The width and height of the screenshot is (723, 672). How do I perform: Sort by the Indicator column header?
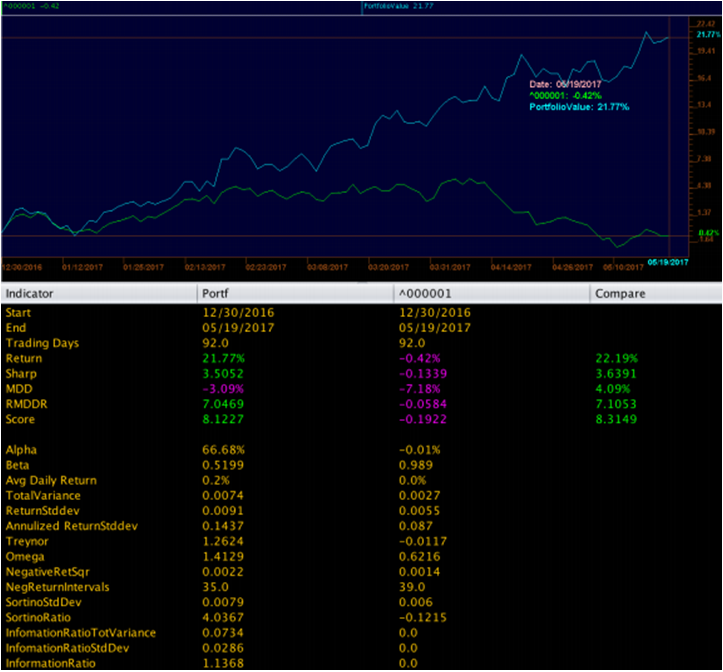(x=99, y=293)
